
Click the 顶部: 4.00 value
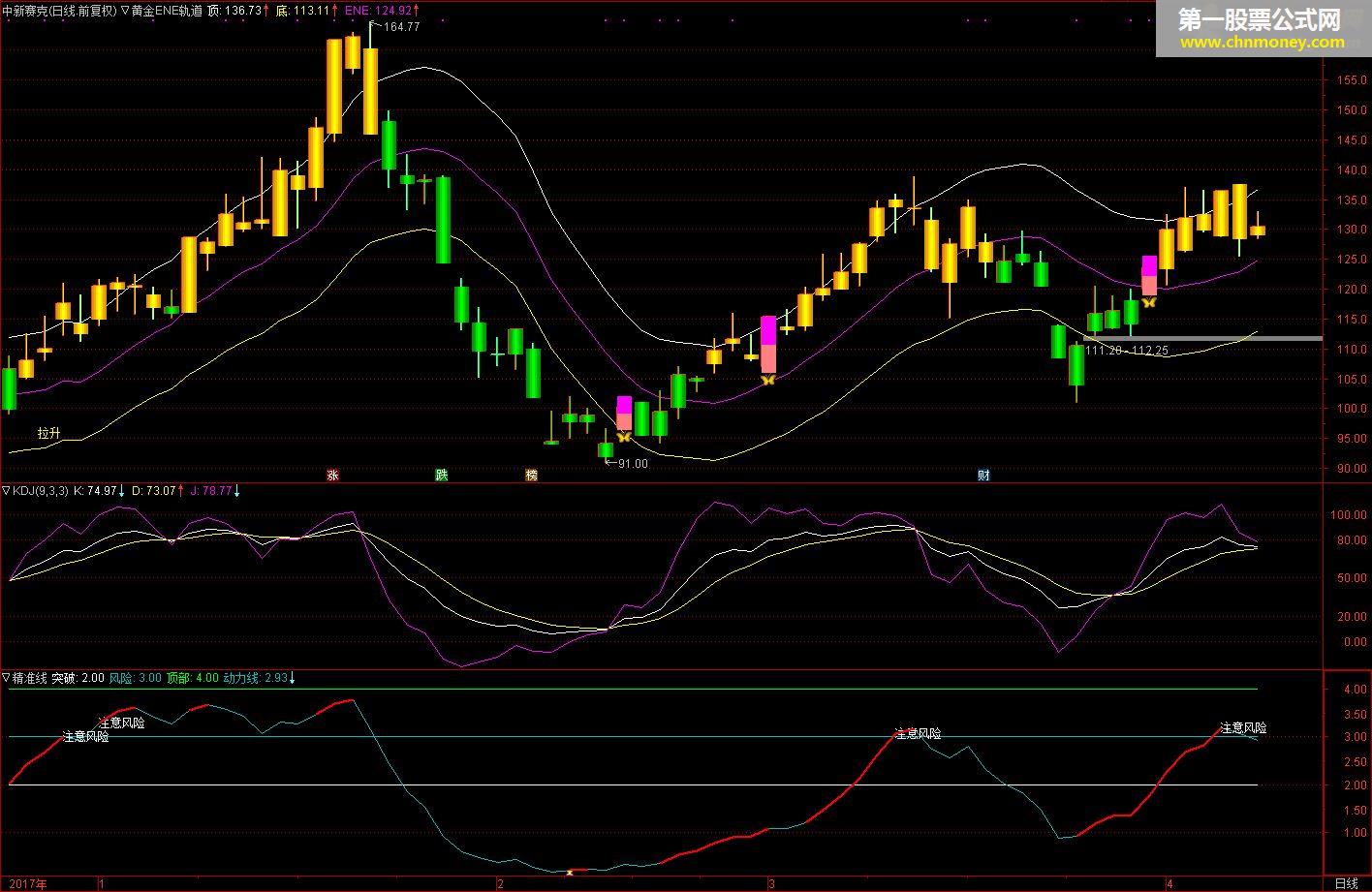[x=193, y=678]
